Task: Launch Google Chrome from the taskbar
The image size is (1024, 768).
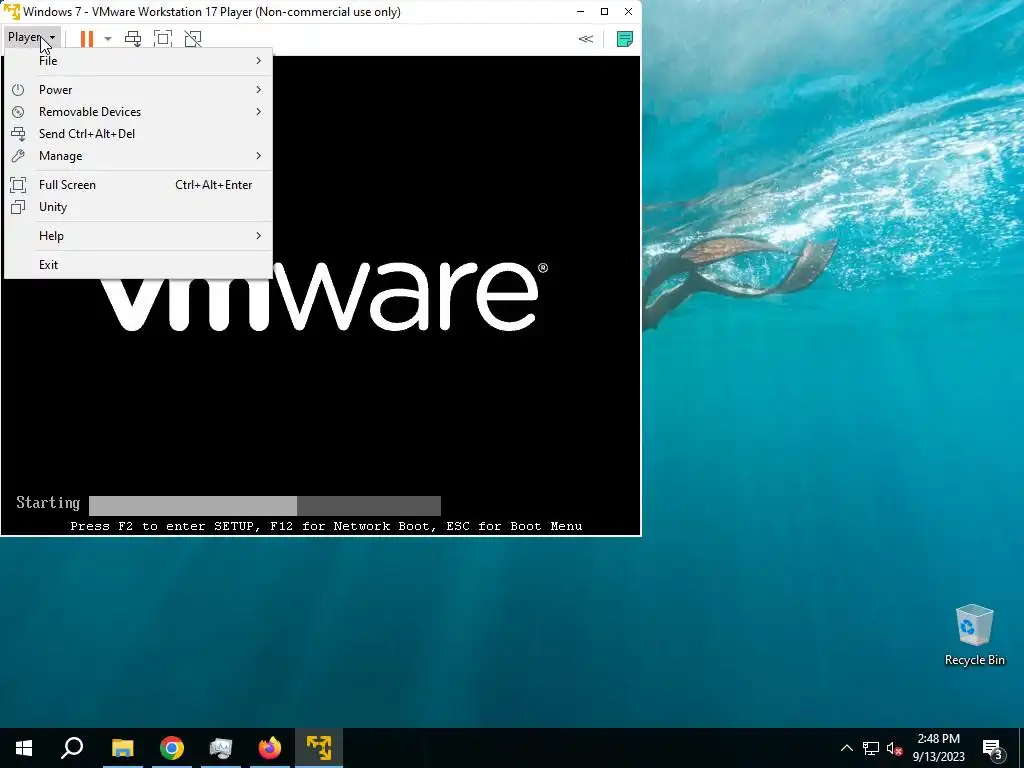Action: (x=172, y=748)
